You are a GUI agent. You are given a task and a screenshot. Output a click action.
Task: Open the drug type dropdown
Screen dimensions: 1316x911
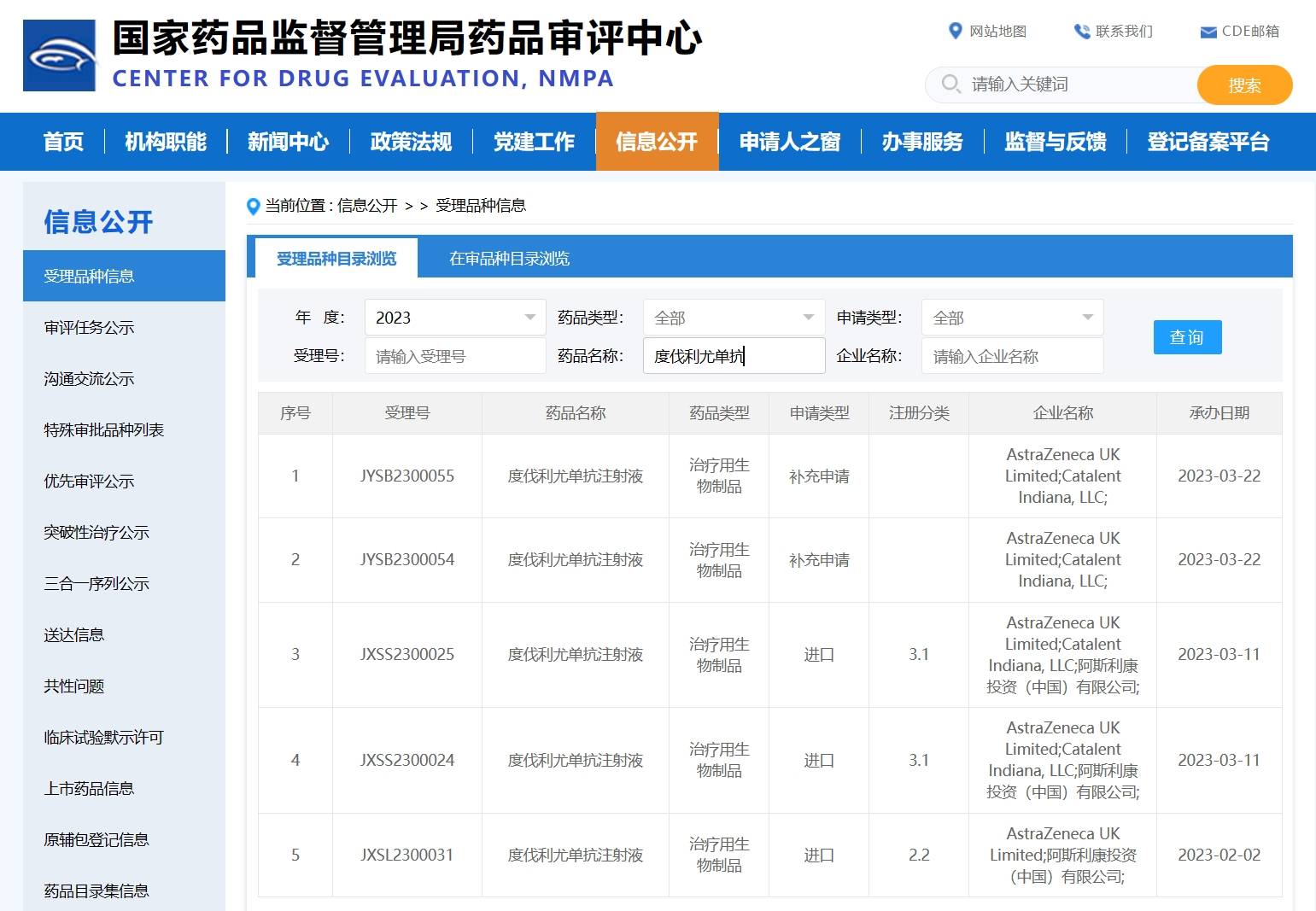pyautogui.click(x=733, y=318)
